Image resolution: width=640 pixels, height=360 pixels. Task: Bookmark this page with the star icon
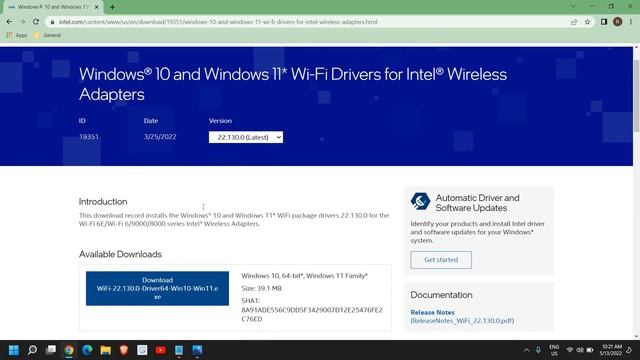587,22
